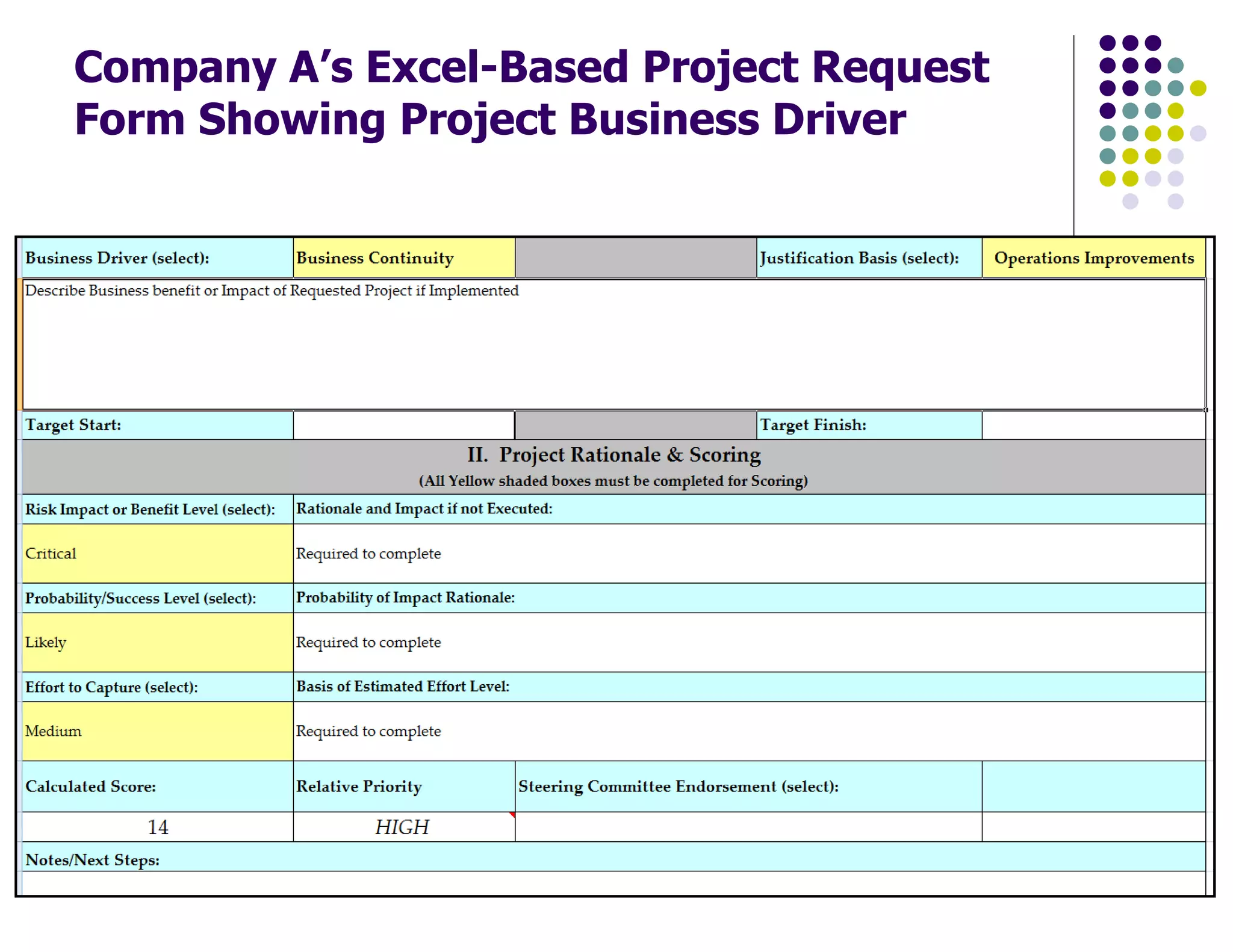
Task: Open the Operations Improvements justification cell
Action: coord(1093,258)
